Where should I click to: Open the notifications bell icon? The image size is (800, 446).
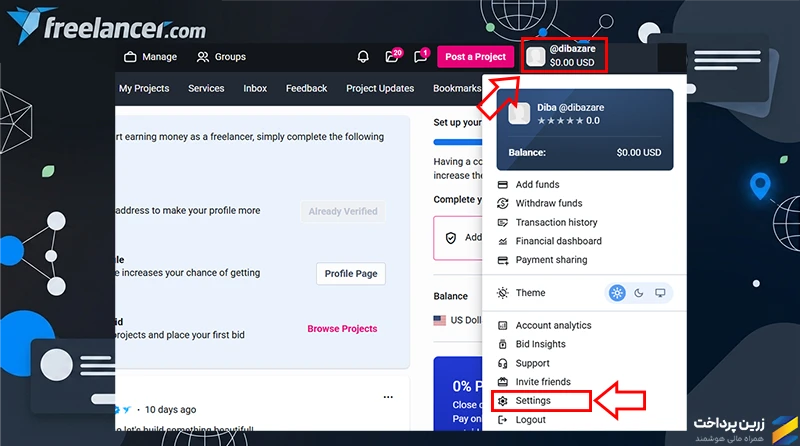tap(363, 57)
